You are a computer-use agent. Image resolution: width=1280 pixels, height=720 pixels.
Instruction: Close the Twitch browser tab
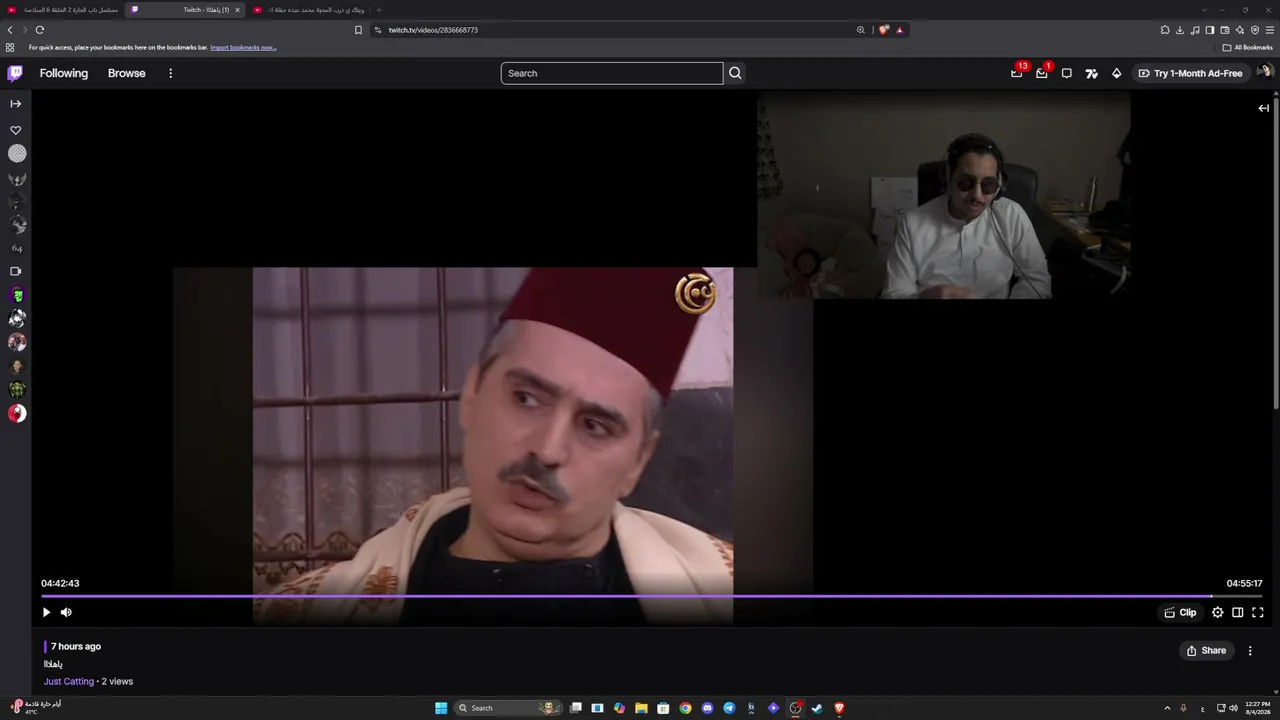pyautogui.click(x=237, y=10)
